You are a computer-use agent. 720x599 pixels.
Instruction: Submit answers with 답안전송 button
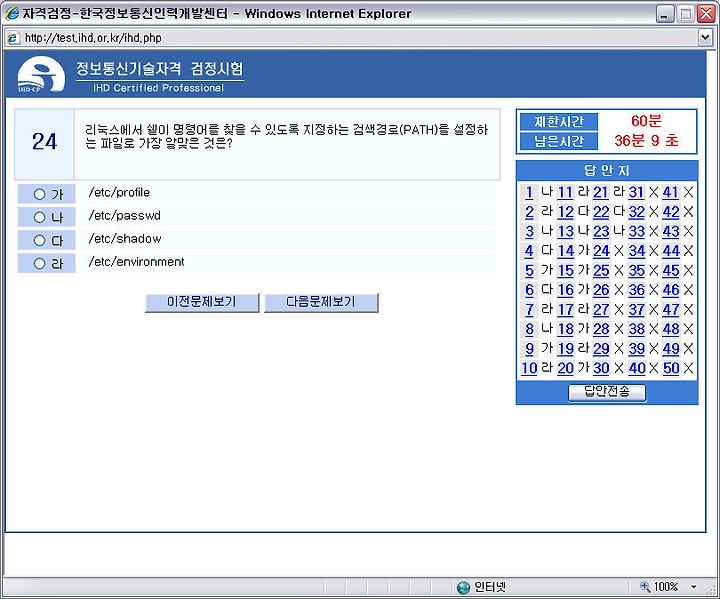[x=607, y=392]
